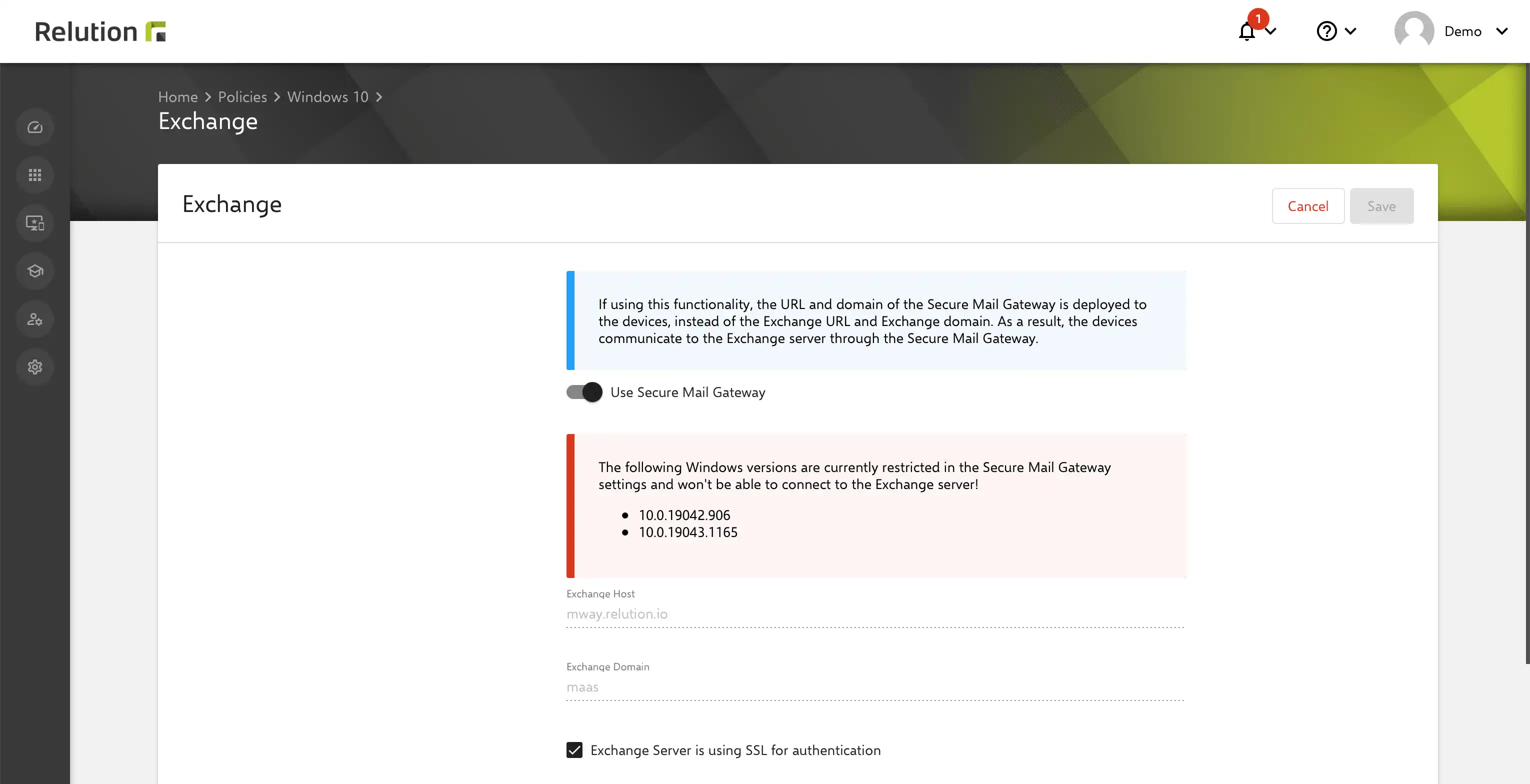Open the apps grid icon in sidebar
1530x784 pixels.
pyautogui.click(x=35, y=175)
